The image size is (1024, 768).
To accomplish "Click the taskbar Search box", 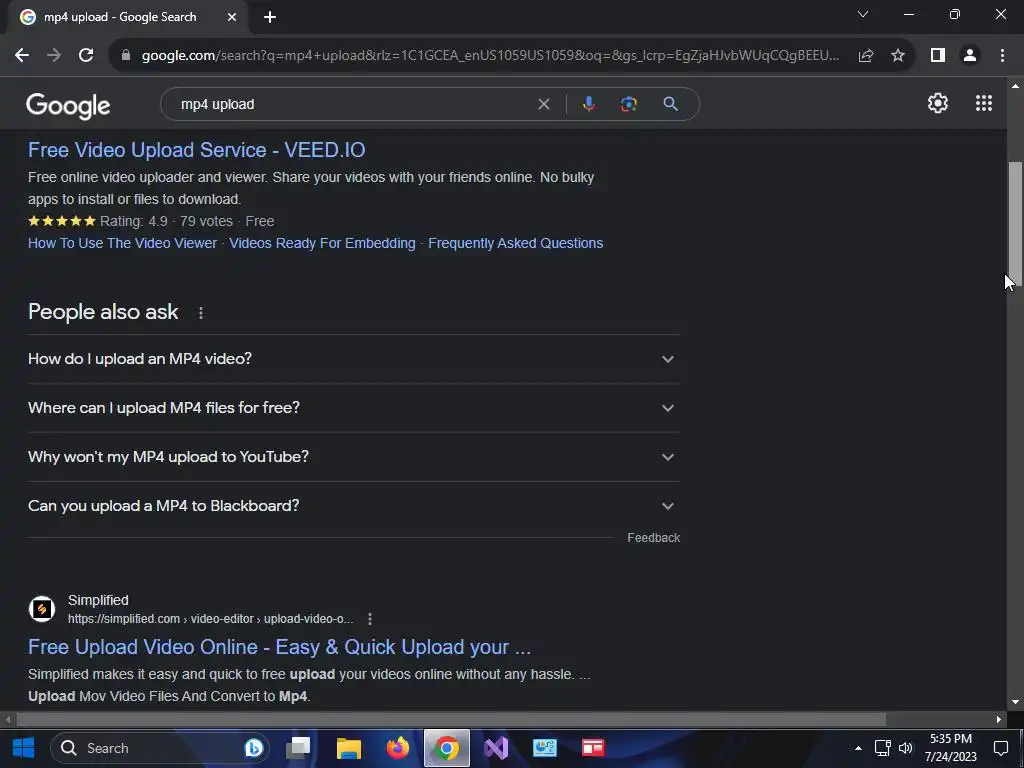I will (159, 748).
